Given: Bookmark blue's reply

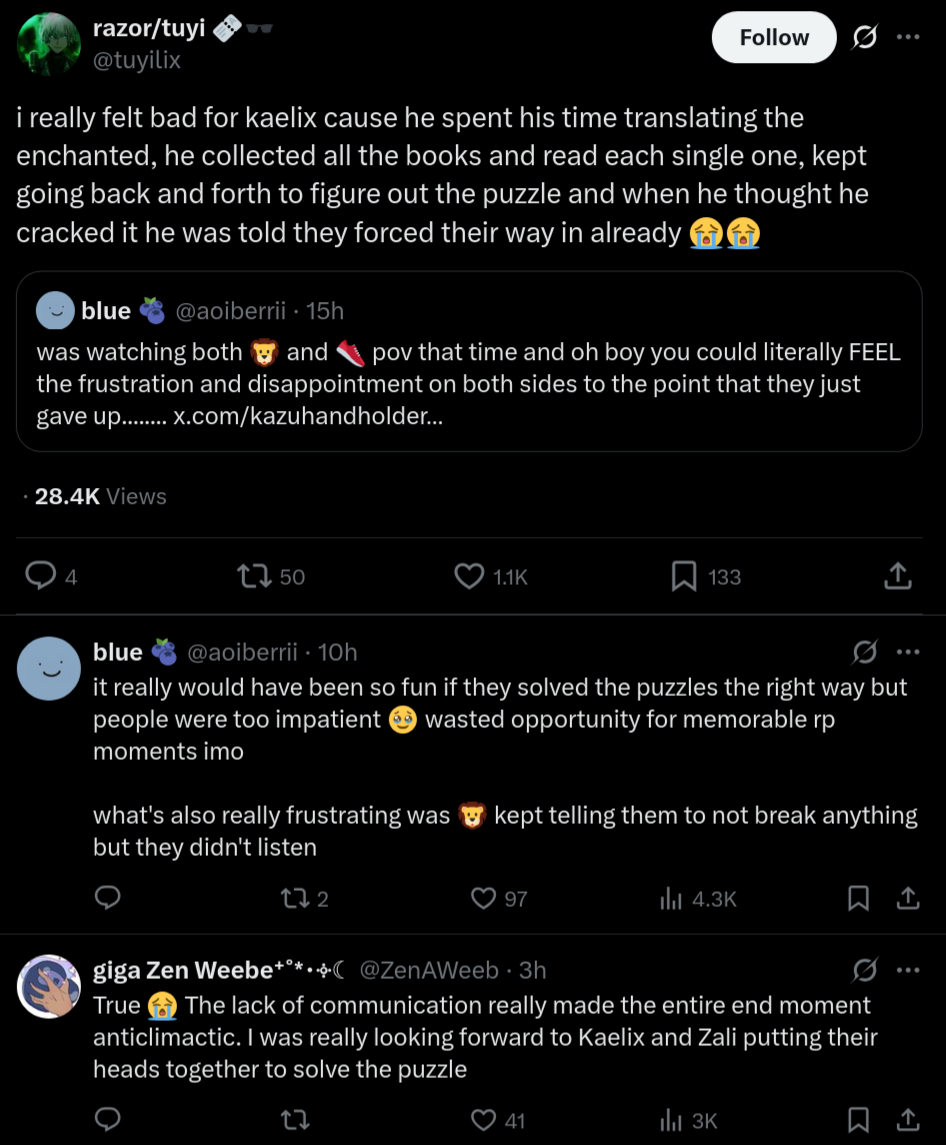Looking at the screenshot, I should click(858, 898).
